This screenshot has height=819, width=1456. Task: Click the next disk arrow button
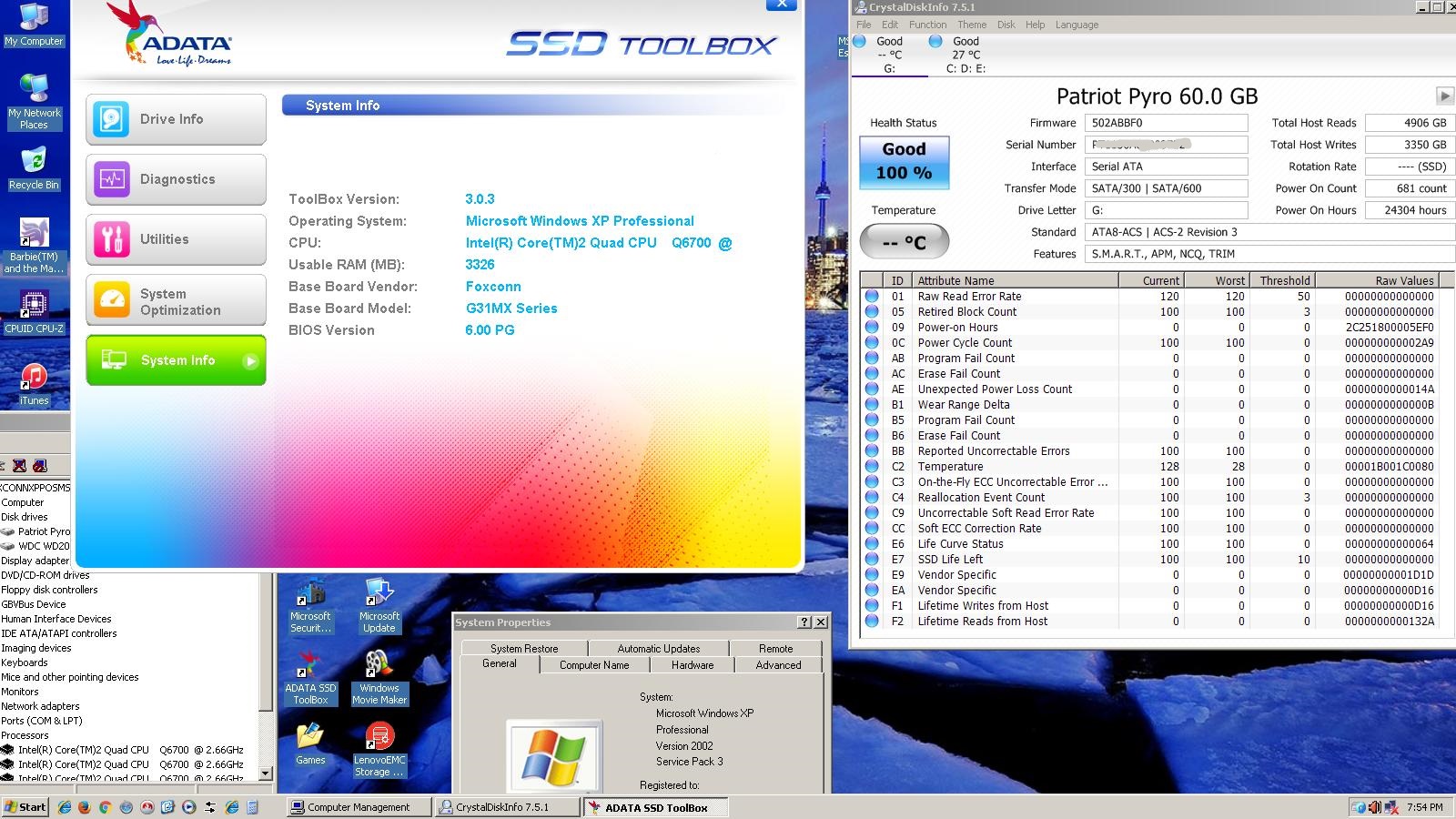(1444, 96)
